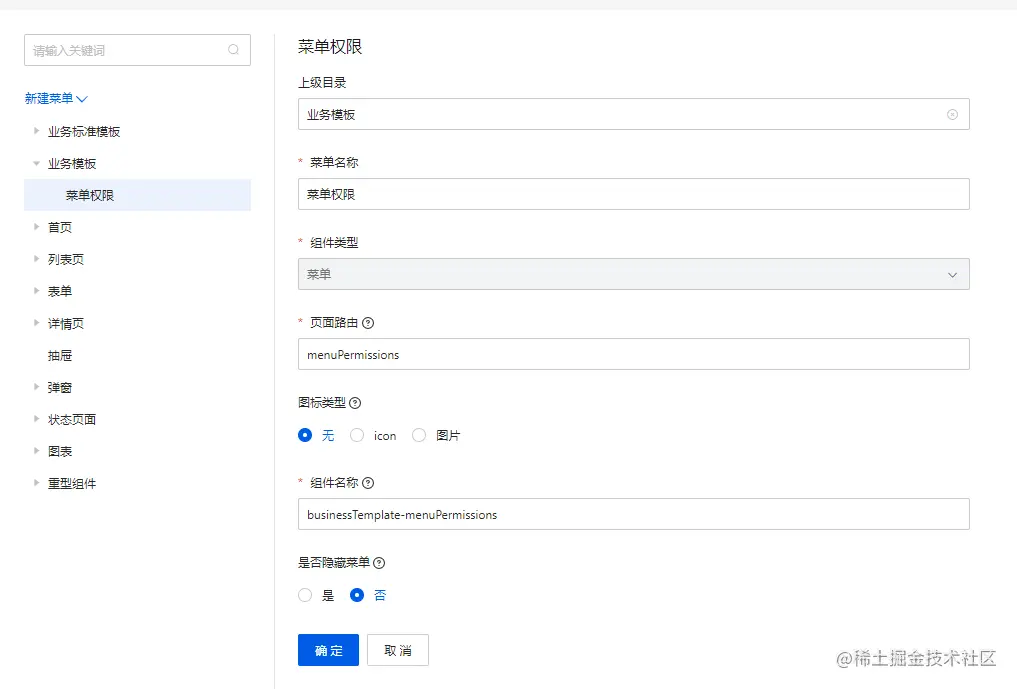Select the 列表页 tree label
Image resolution: width=1017 pixels, height=689 pixels.
point(66,260)
